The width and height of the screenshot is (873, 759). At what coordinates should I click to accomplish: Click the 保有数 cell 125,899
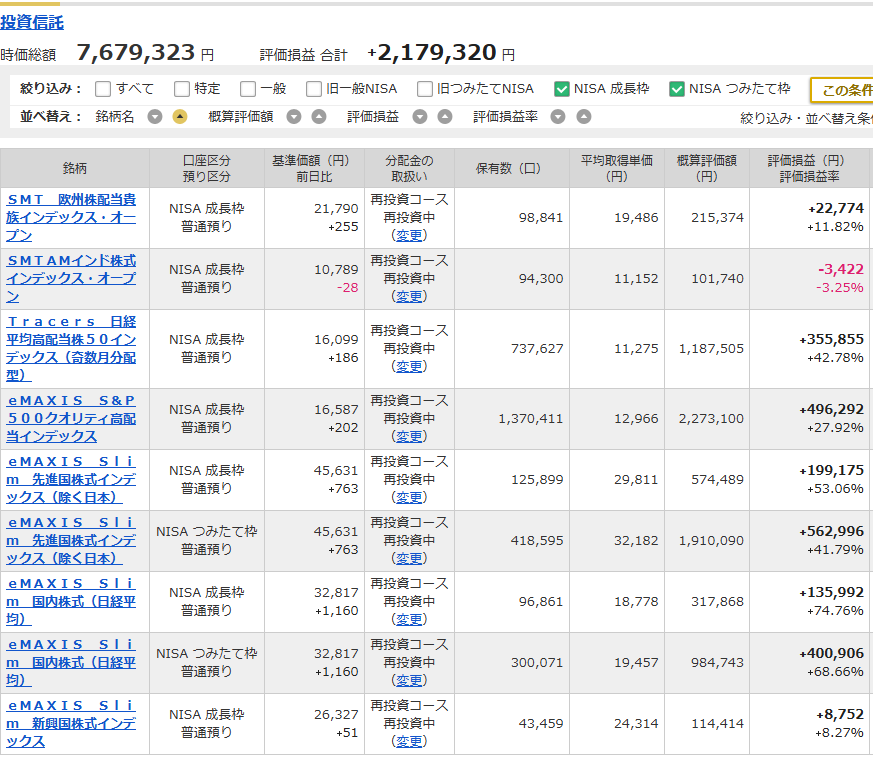[537, 479]
